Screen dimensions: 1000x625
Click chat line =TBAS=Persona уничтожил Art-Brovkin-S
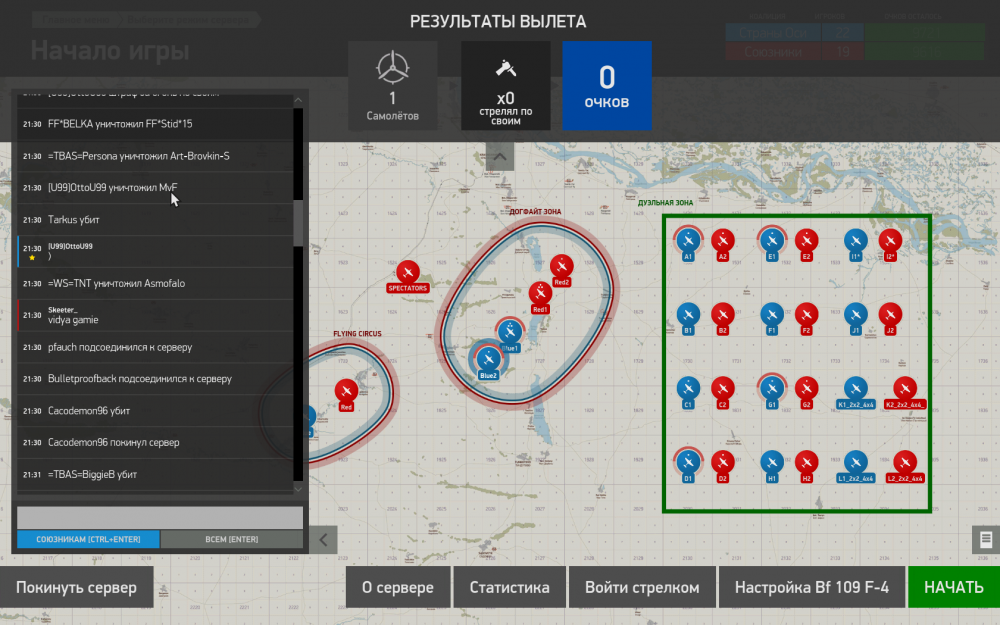(x=155, y=156)
